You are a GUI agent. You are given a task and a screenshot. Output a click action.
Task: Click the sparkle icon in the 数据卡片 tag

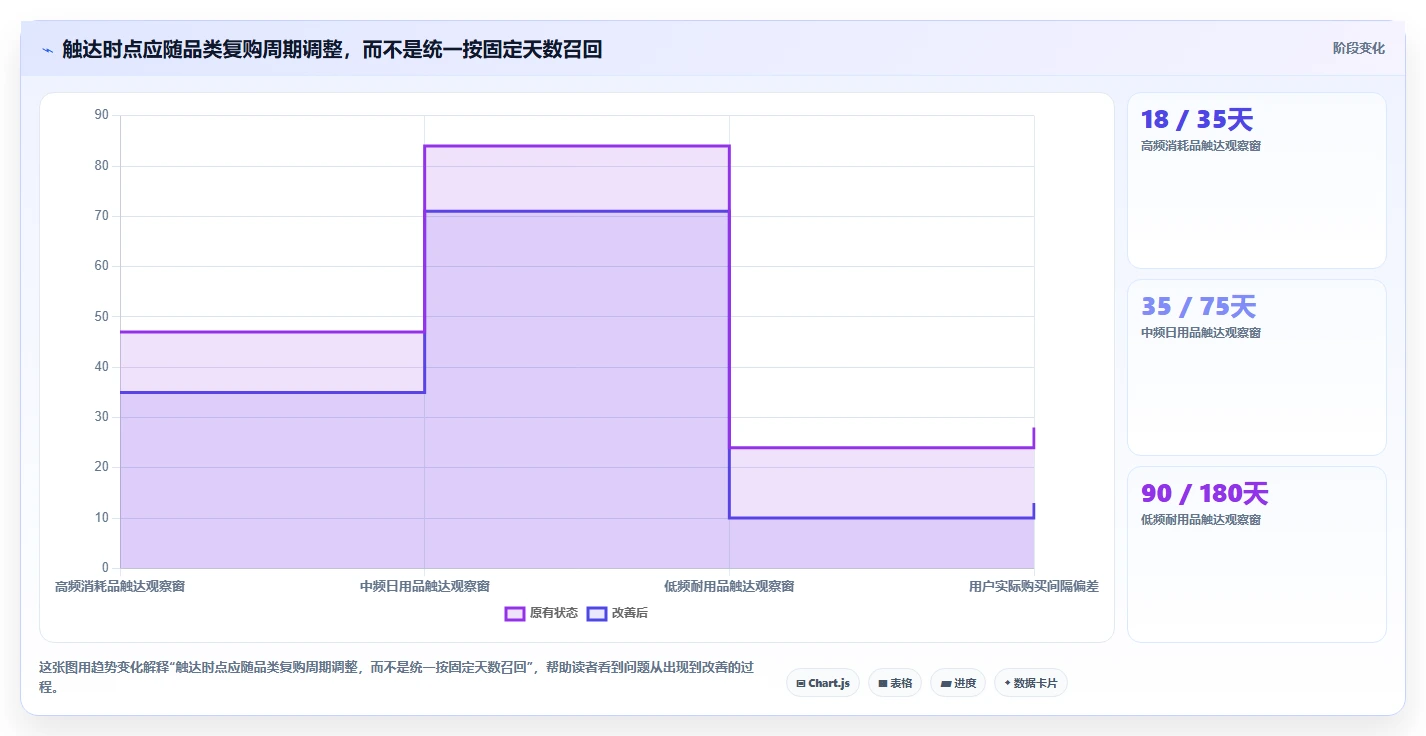1007,683
